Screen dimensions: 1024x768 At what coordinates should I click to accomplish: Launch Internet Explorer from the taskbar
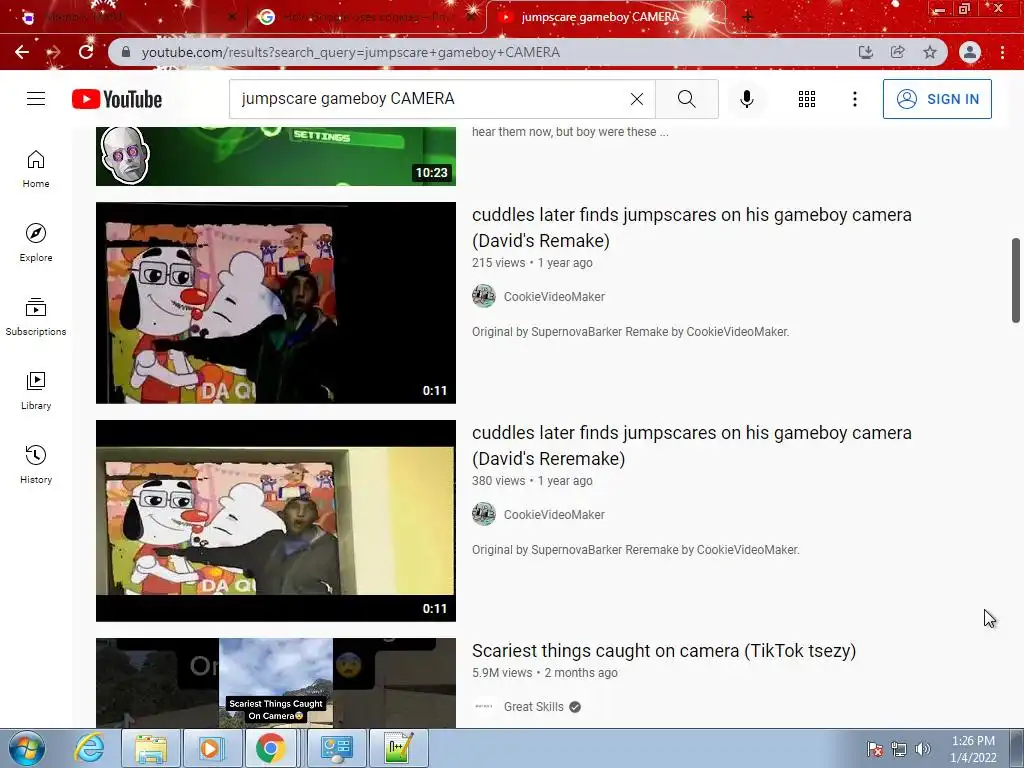click(89, 748)
